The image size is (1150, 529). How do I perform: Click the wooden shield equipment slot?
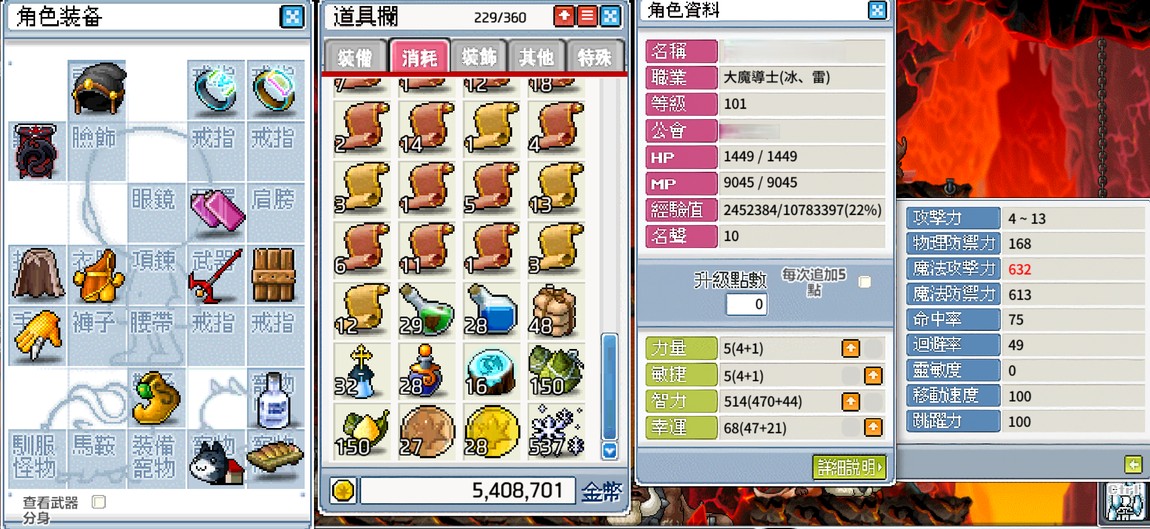point(274,275)
